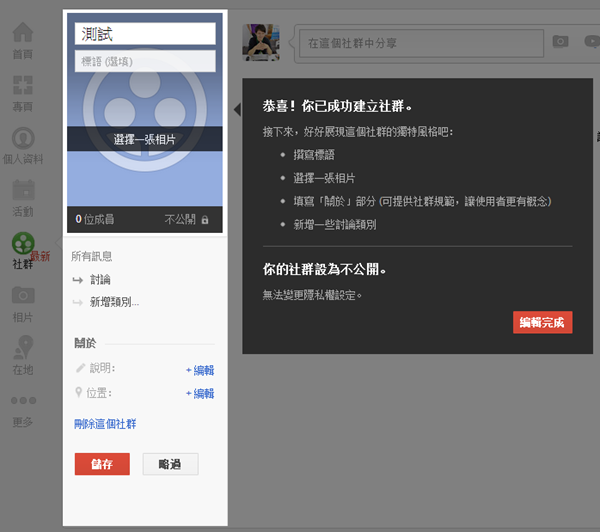Click the lock icon next to 不公開

coord(205,220)
